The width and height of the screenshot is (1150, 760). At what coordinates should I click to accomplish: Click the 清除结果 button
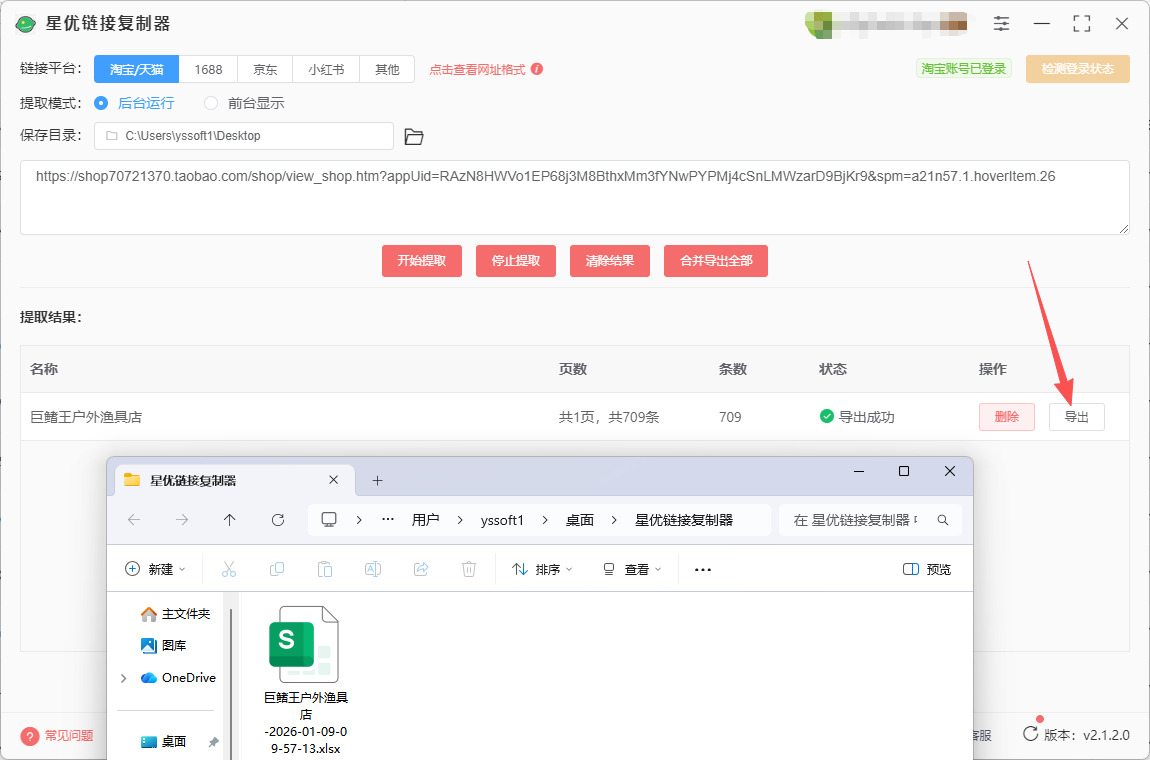click(x=609, y=261)
